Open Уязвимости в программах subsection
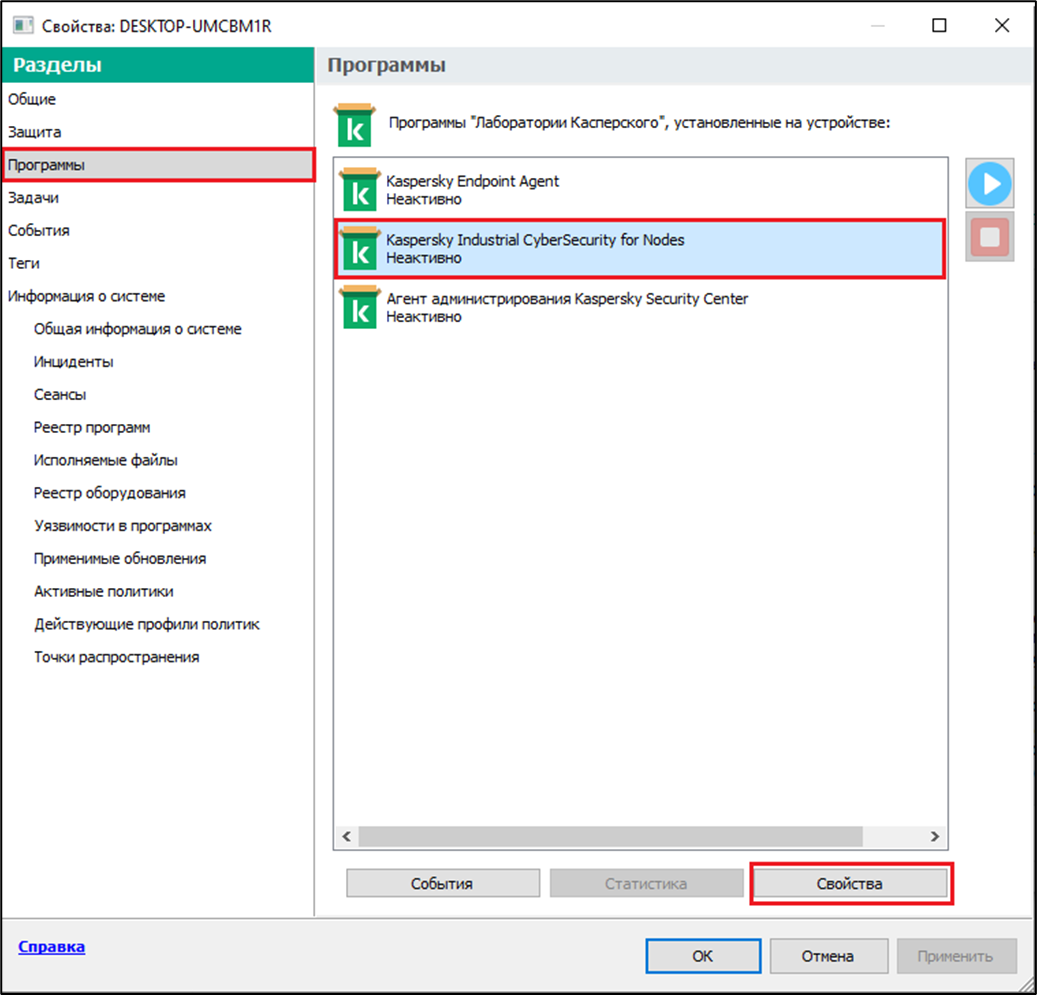 [122, 526]
